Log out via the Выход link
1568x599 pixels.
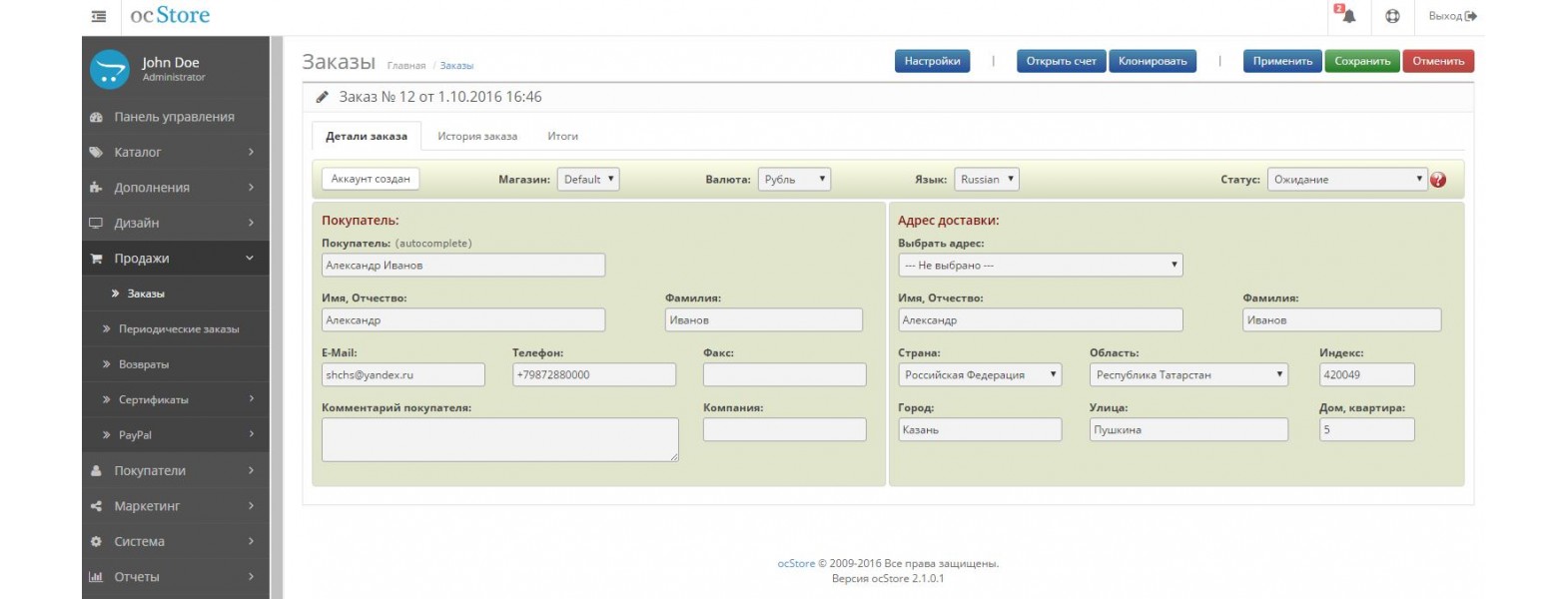[1452, 16]
